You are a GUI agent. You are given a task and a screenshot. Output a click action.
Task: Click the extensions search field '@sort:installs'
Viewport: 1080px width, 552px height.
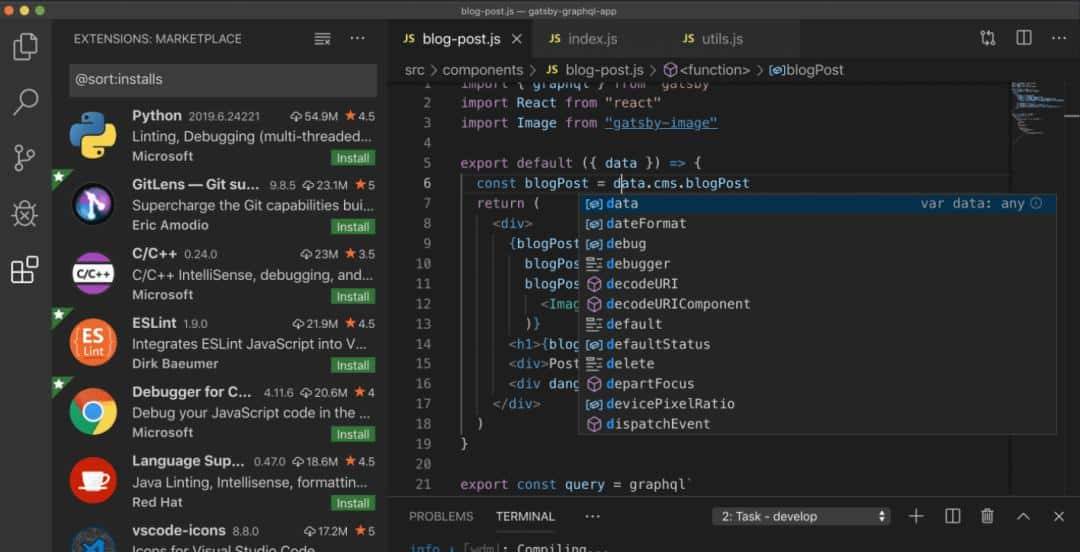pyautogui.click(x=223, y=80)
